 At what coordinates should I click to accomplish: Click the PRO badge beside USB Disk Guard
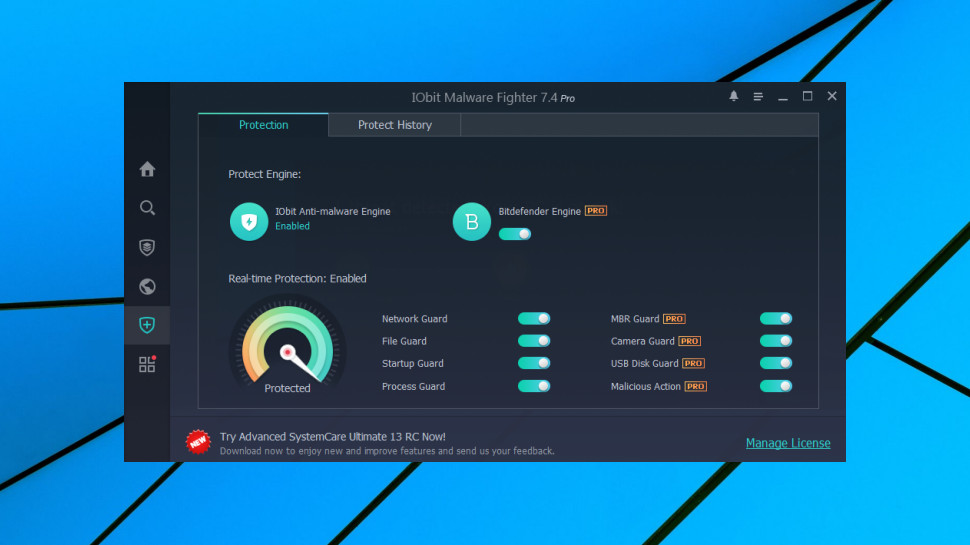click(693, 364)
